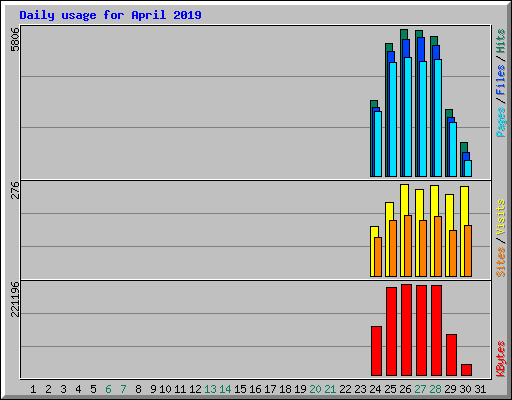
Task: Click day 26 on the x-axis
Action: 405,389
